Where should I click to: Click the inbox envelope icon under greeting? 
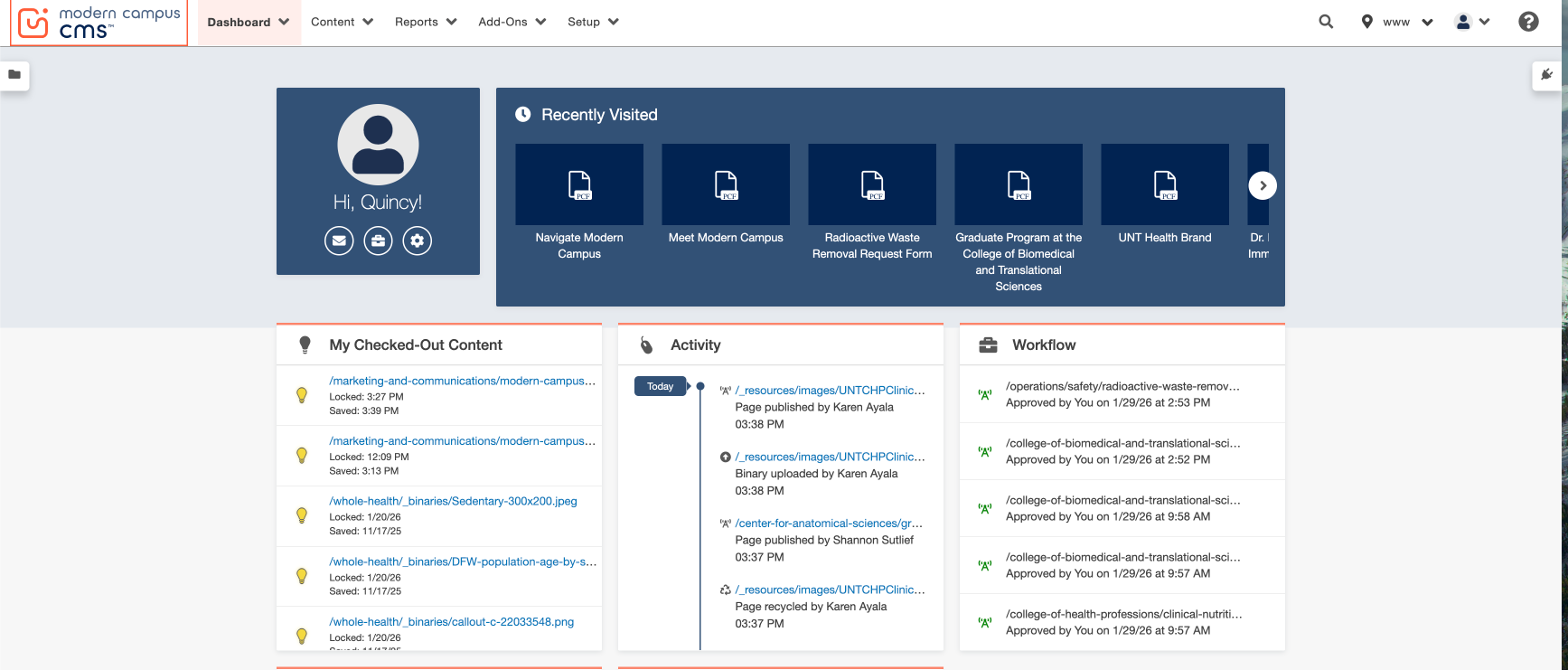[339, 241]
